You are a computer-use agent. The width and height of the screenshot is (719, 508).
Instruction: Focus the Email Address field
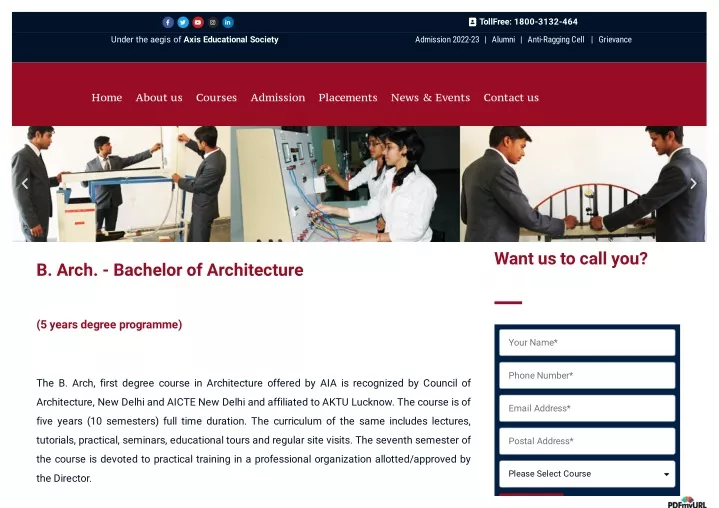[587, 408]
